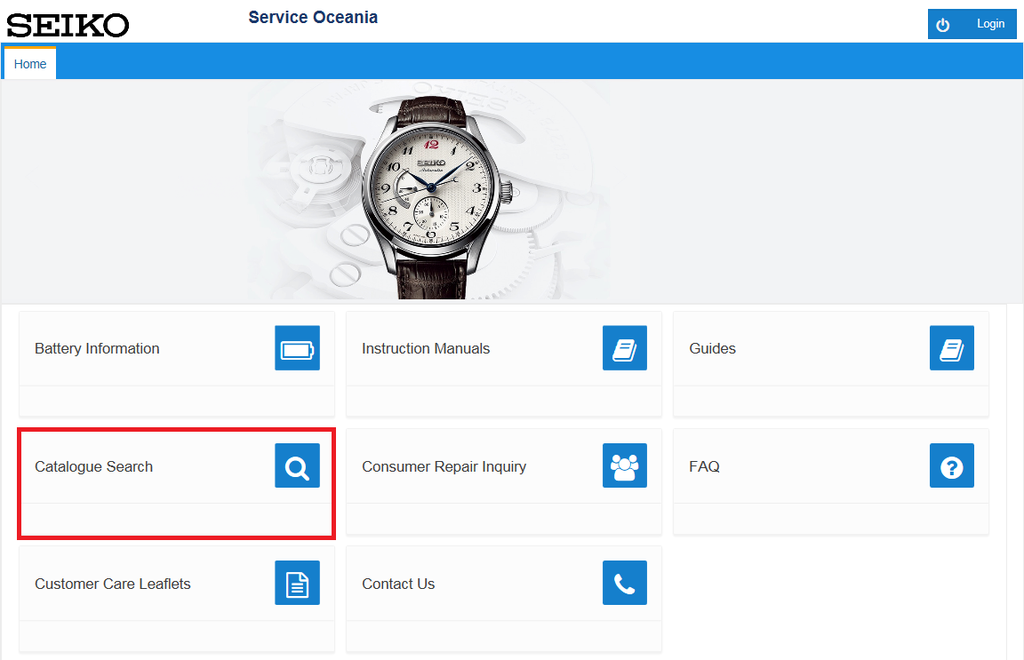Select the Catalogue Search text label
This screenshot has width=1024, height=660.
click(94, 467)
